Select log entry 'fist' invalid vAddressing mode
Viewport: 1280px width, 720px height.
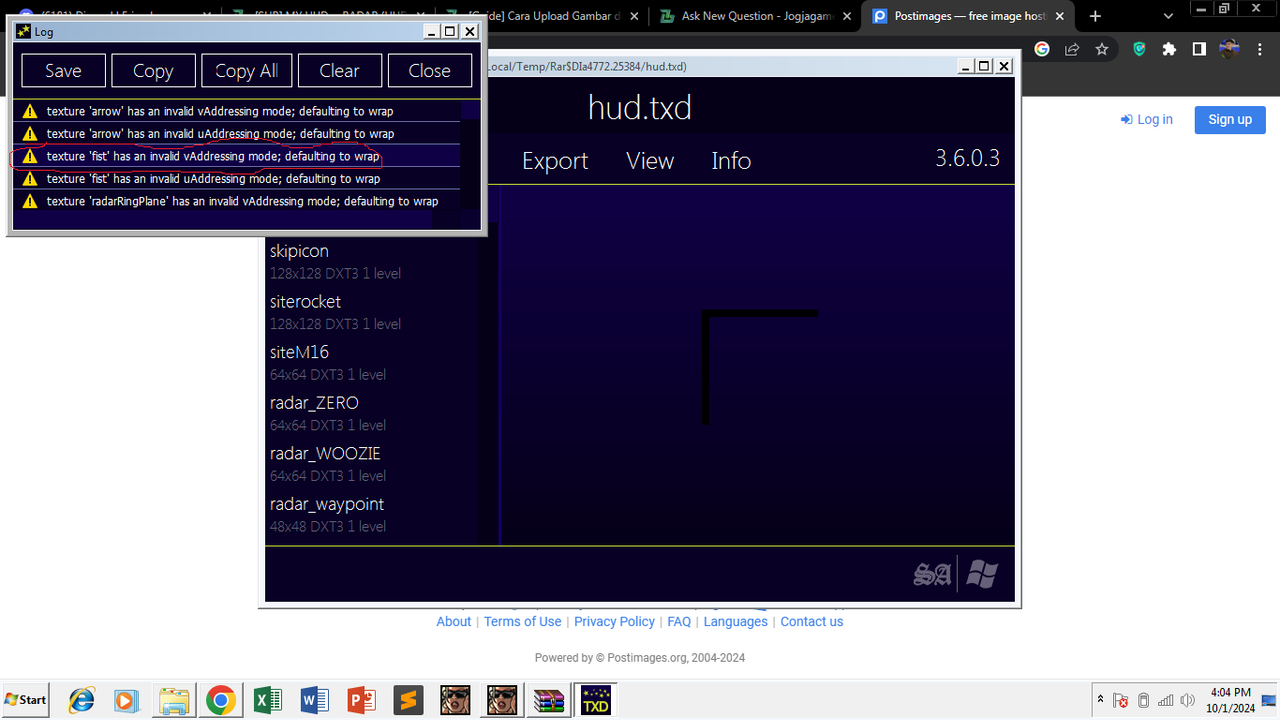point(237,156)
